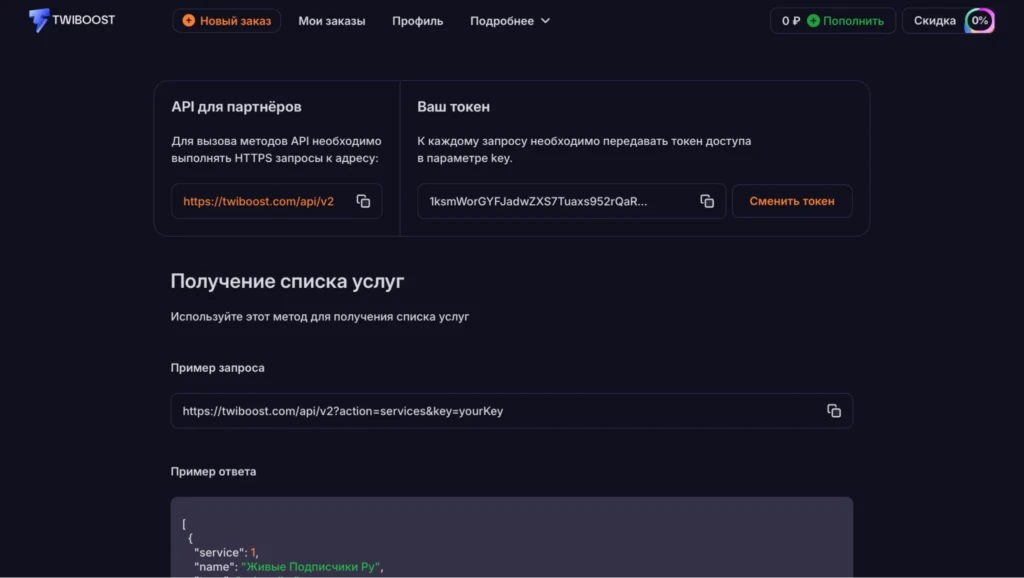Click the Получение списка услуг heading
Image resolution: width=1024 pixels, height=578 pixels.
coord(287,281)
